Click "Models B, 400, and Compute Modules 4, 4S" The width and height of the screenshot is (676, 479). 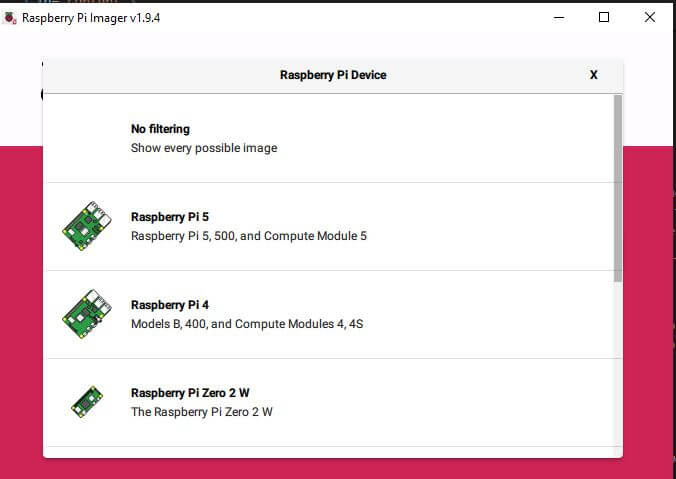[x=247, y=324]
